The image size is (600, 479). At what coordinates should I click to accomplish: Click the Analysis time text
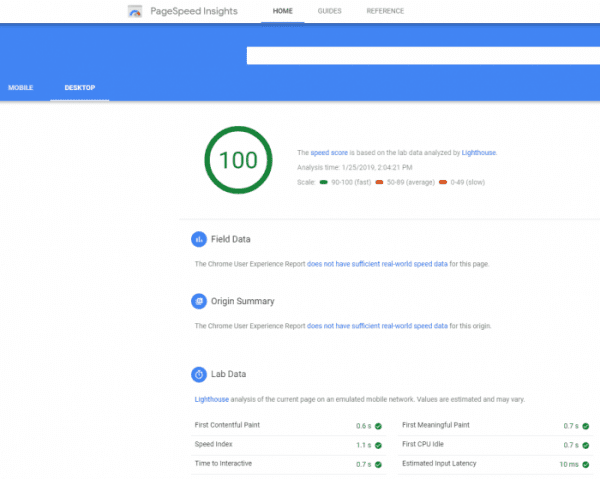click(355, 168)
